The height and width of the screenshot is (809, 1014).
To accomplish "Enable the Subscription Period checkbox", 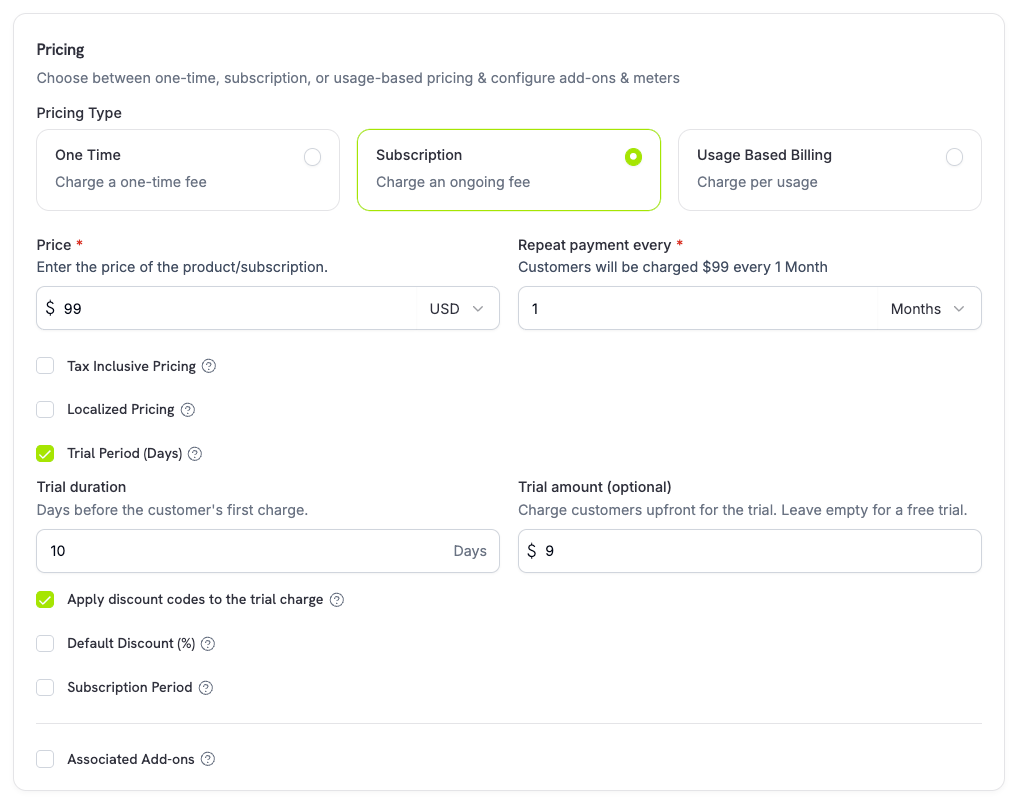I will [45, 688].
